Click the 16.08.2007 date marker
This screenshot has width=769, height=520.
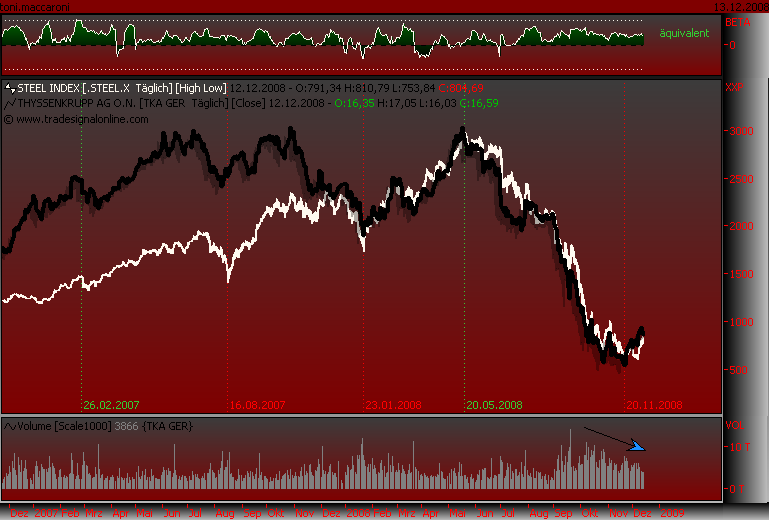[258, 405]
